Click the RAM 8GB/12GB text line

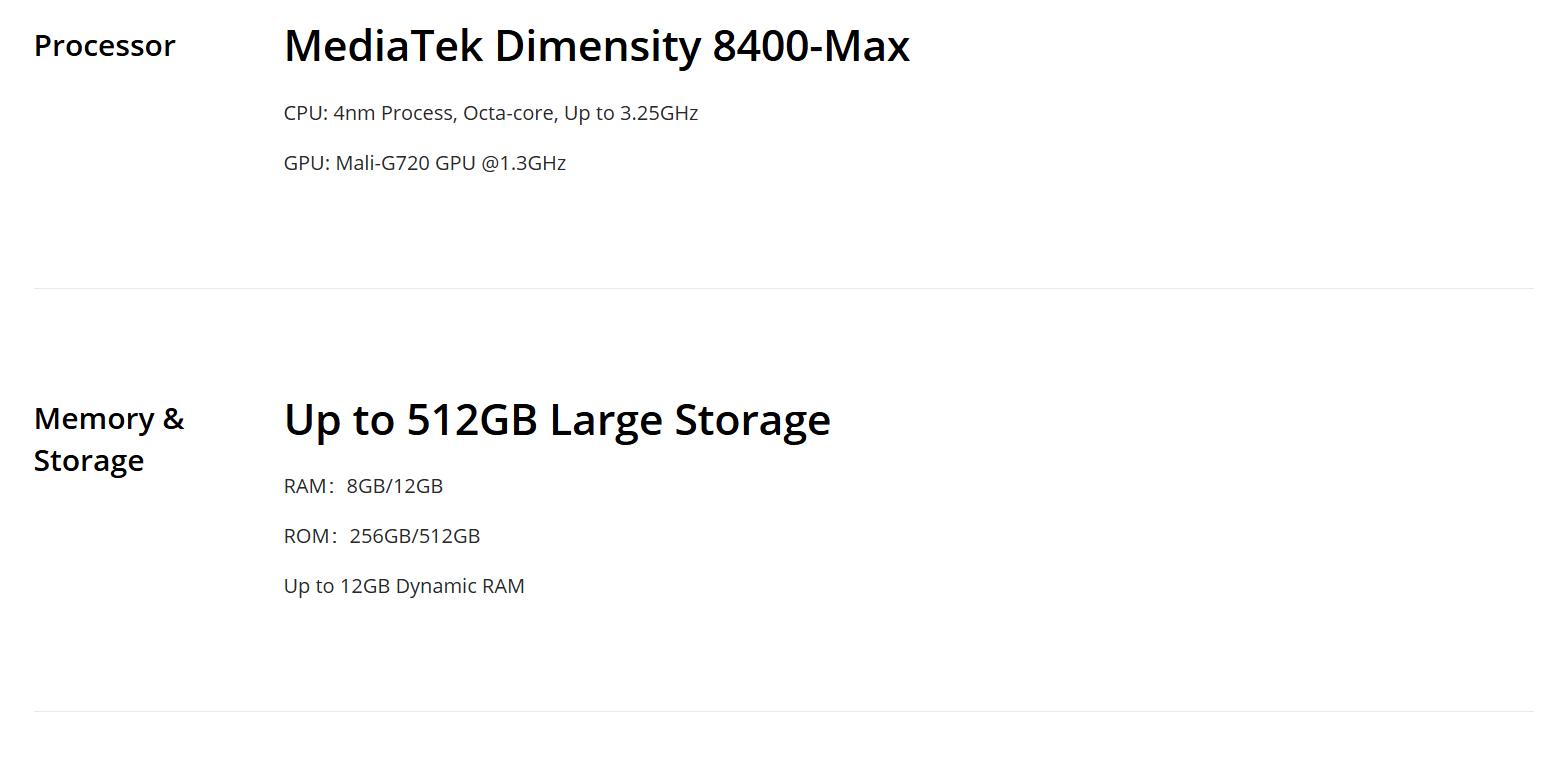[x=363, y=487]
